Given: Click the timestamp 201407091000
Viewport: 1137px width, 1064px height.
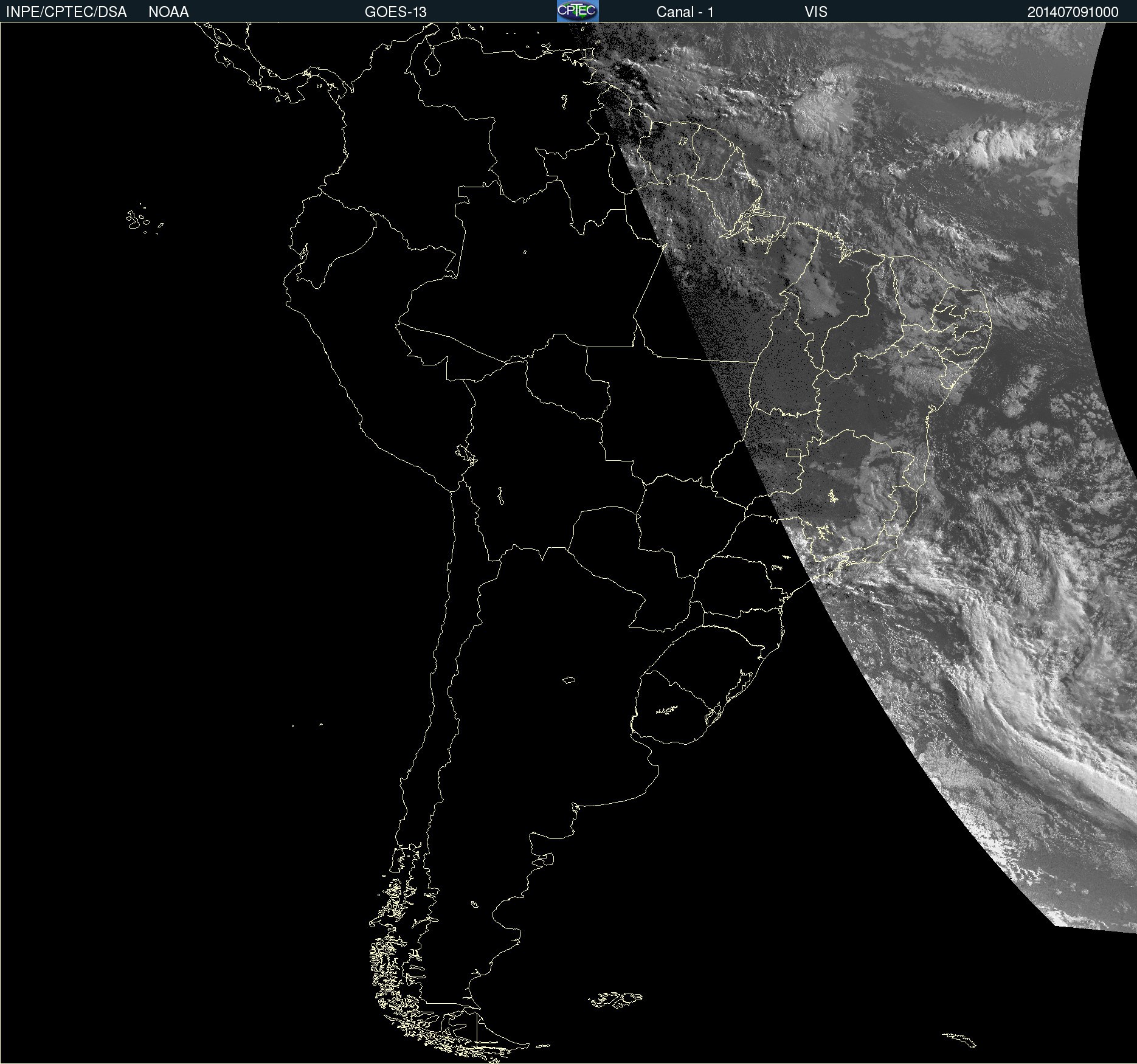Looking at the screenshot, I should 1073,12.
